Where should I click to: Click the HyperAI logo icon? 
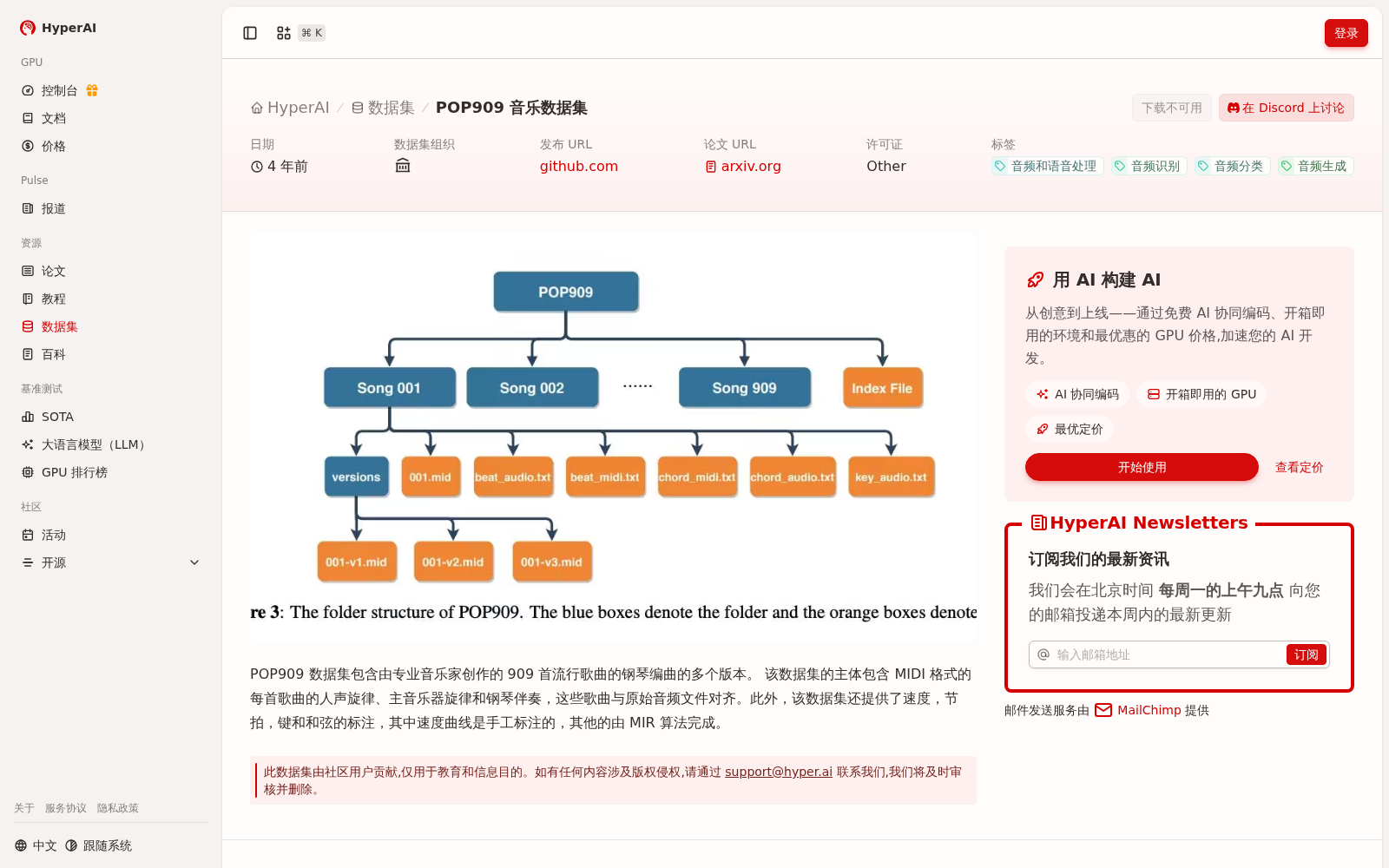(x=28, y=28)
